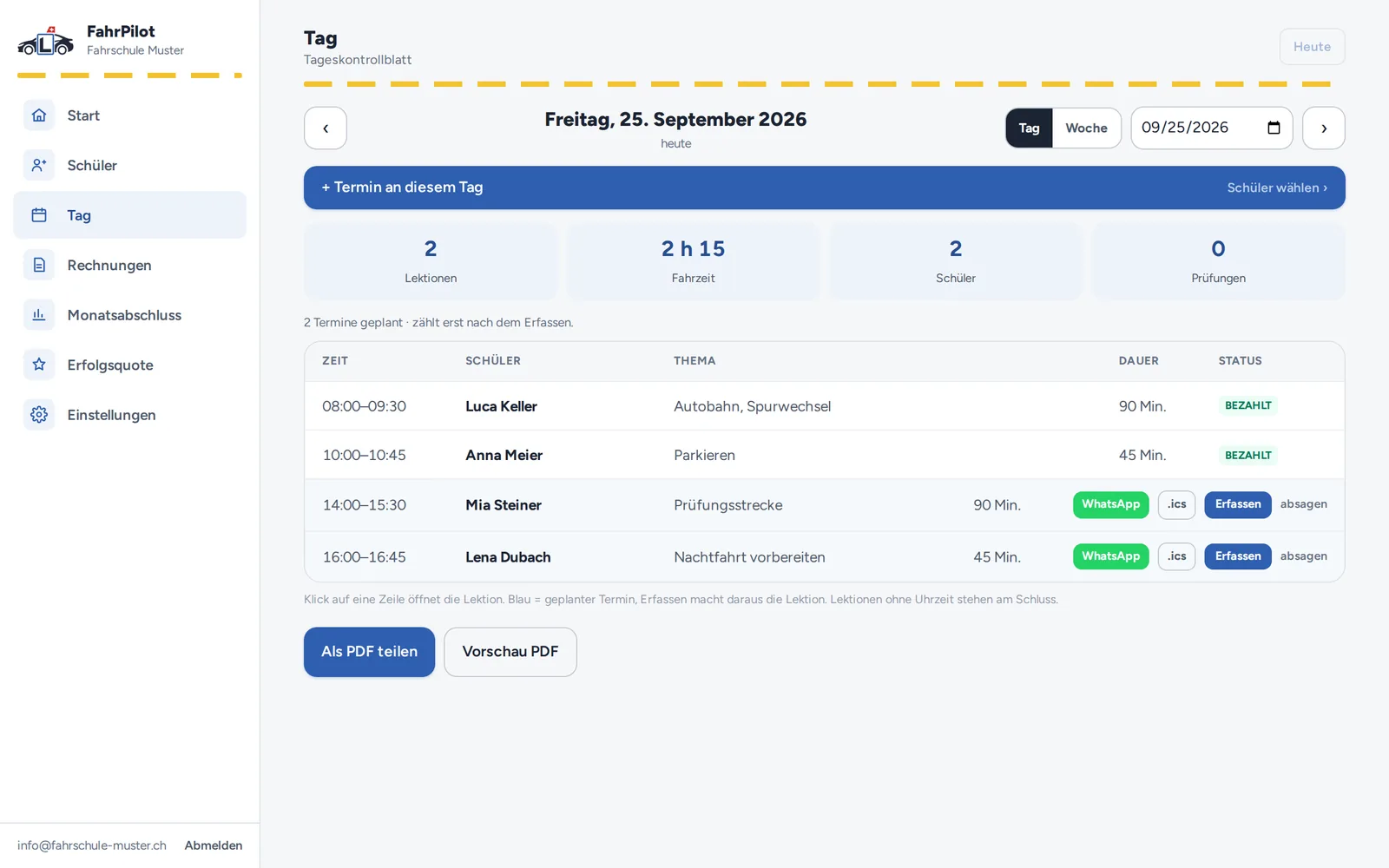Open Monatsabschluss in sidebar menu
This screenshot has width=1389, height=868.
[130, 315]
